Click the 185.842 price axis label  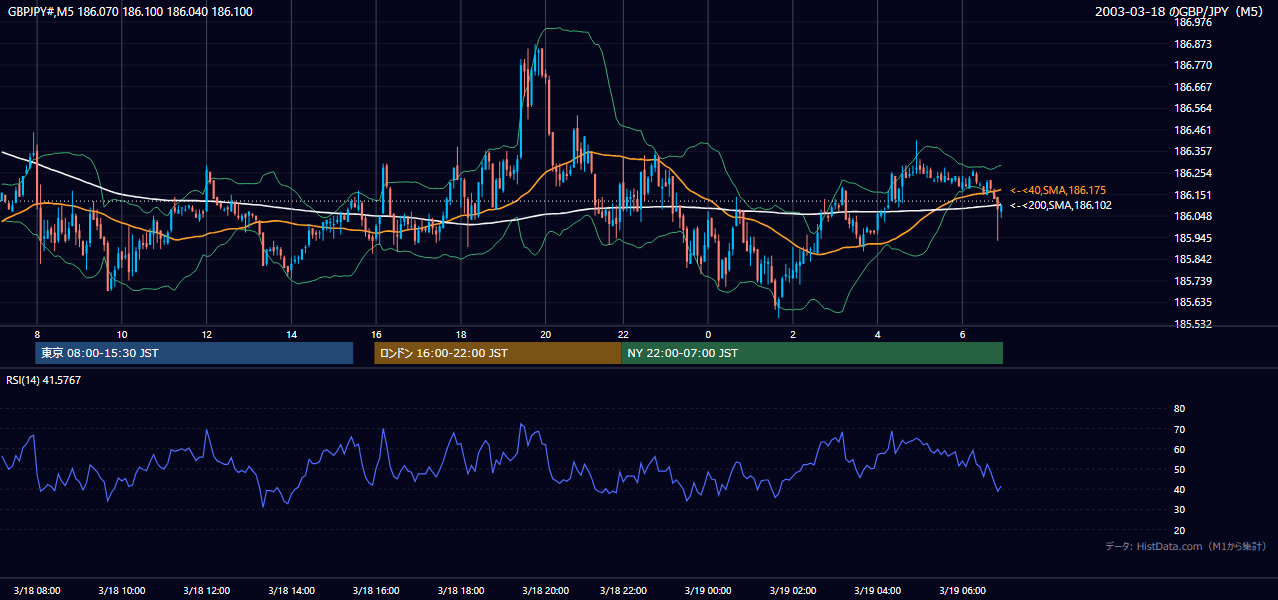click(1193, 259)
